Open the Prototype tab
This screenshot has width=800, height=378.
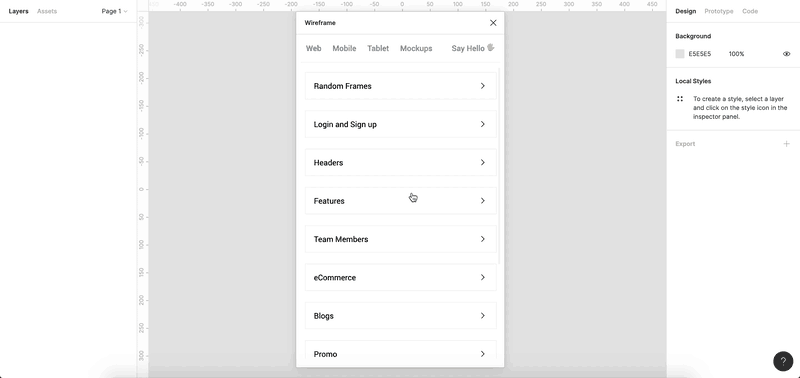pyautogui.click(x=718, y=11)
